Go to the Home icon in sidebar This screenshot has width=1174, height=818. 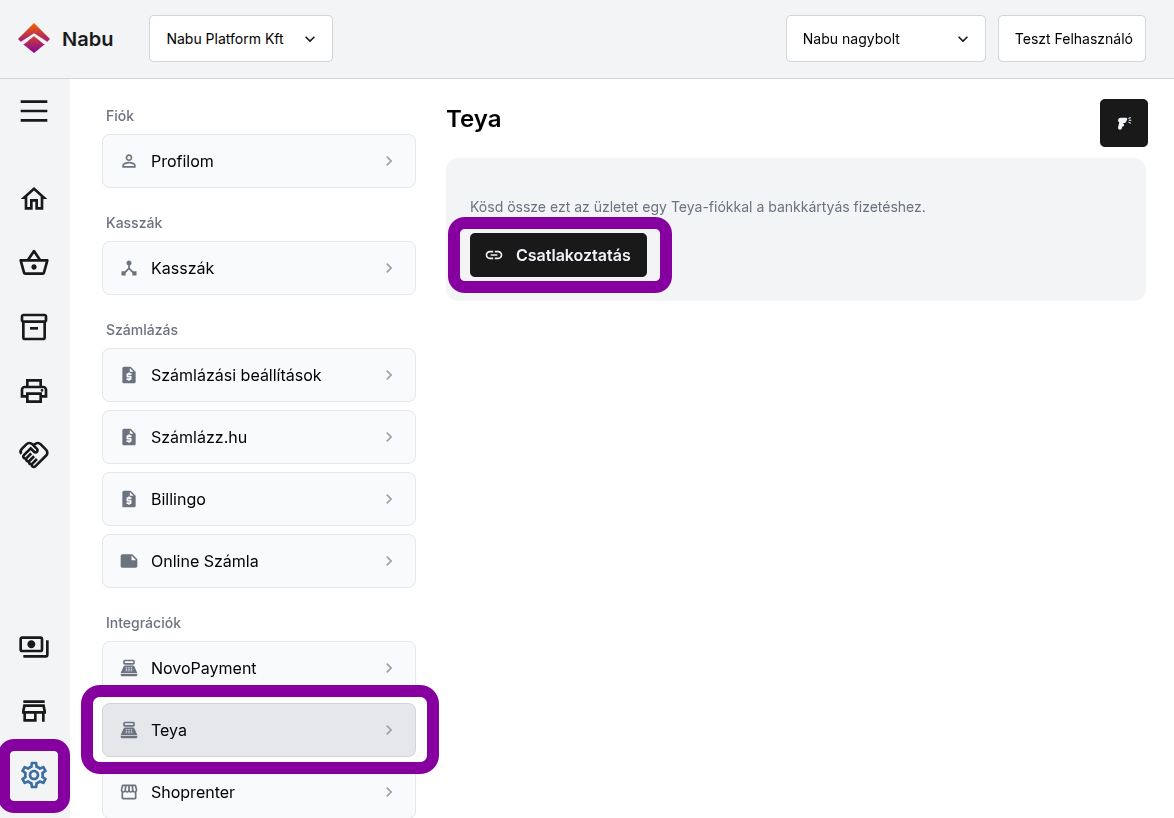coord(34,198)
